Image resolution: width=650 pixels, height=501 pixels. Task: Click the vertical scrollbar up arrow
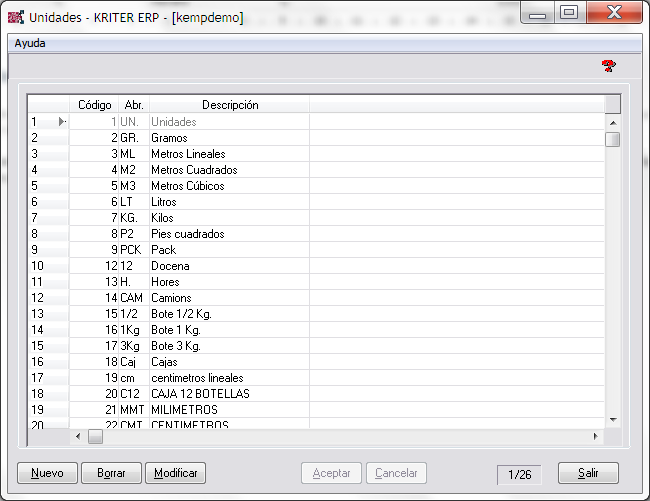coord(612,122)
